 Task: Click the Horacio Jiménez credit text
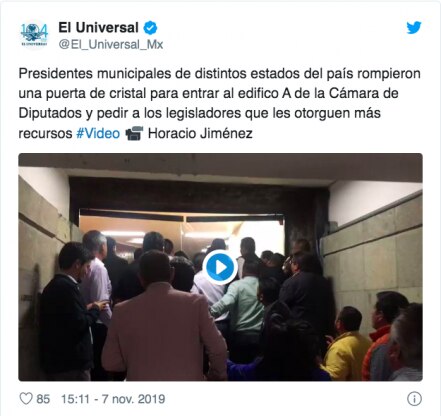[200, 133]
